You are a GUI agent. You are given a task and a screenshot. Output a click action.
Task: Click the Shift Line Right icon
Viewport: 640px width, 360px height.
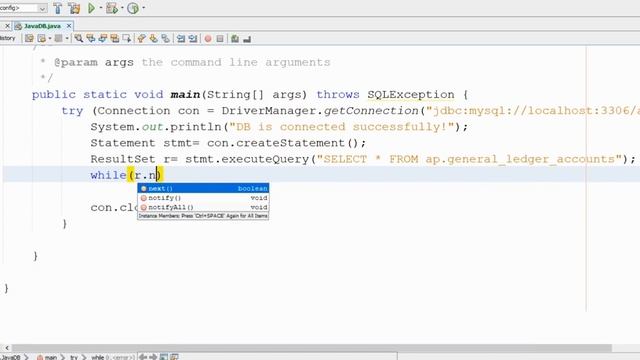click(x=193, y=39)
